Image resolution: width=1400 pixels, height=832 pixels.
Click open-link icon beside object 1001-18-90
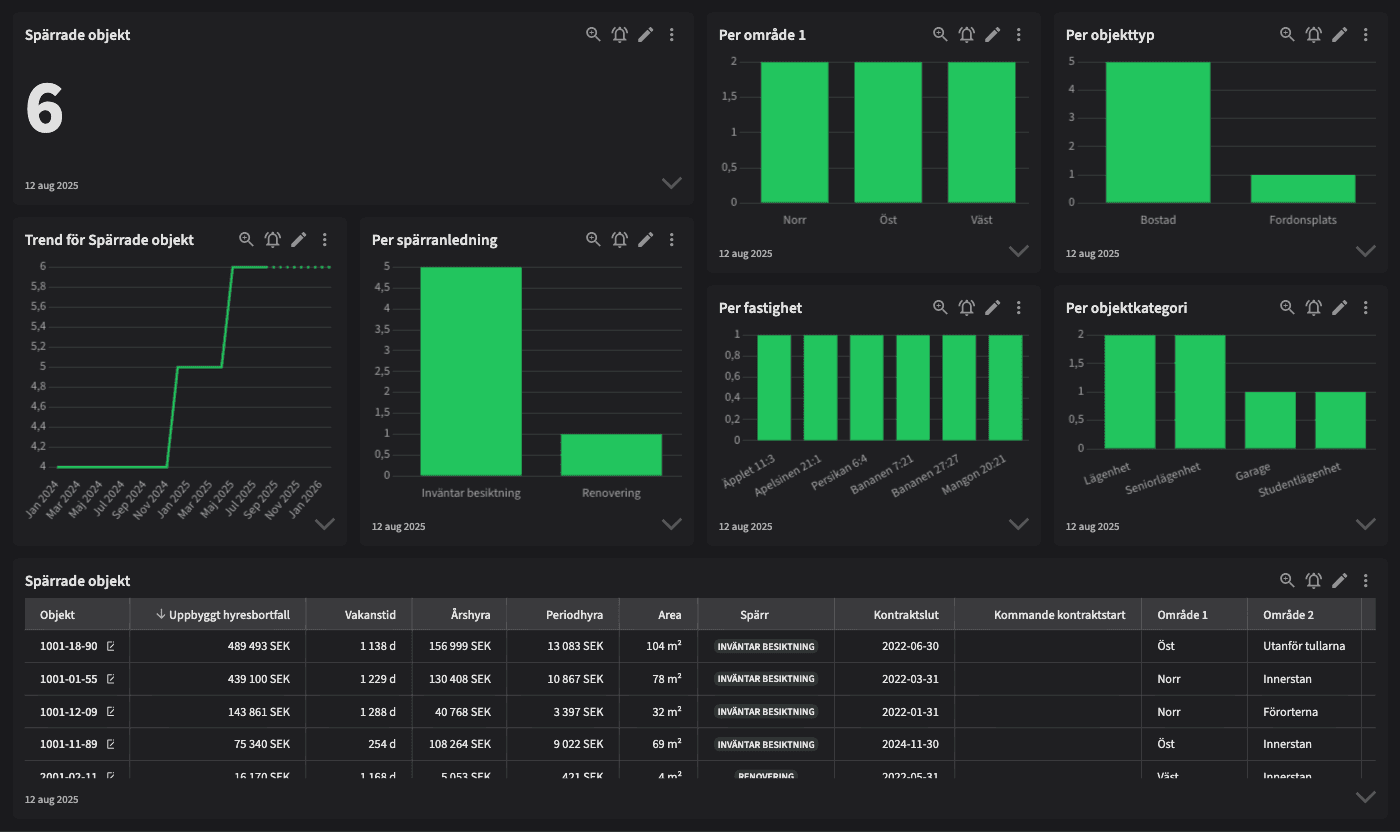111,646
